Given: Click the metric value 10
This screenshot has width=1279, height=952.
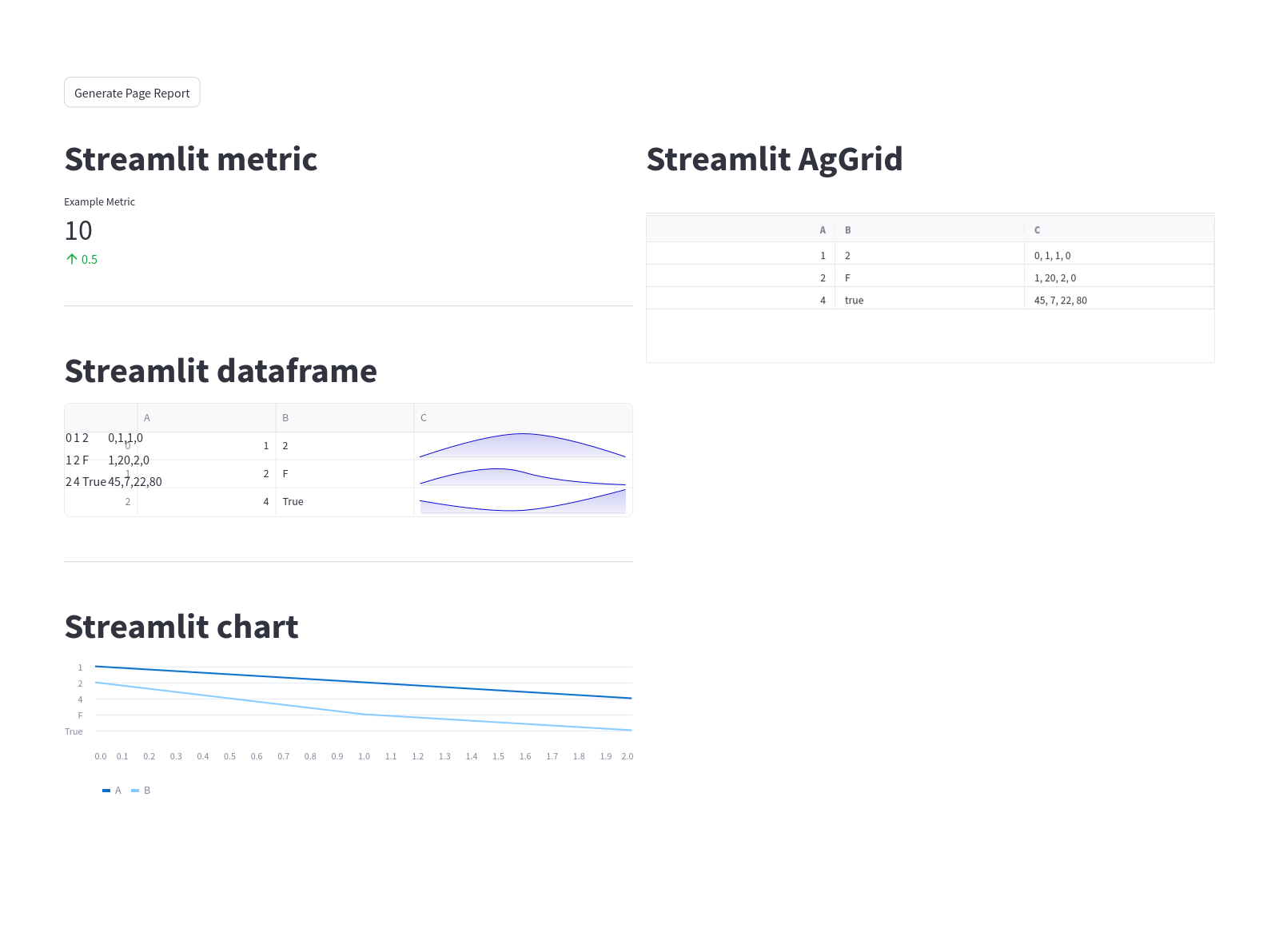Looking at the screenshot, I should [x=78, y=231].
